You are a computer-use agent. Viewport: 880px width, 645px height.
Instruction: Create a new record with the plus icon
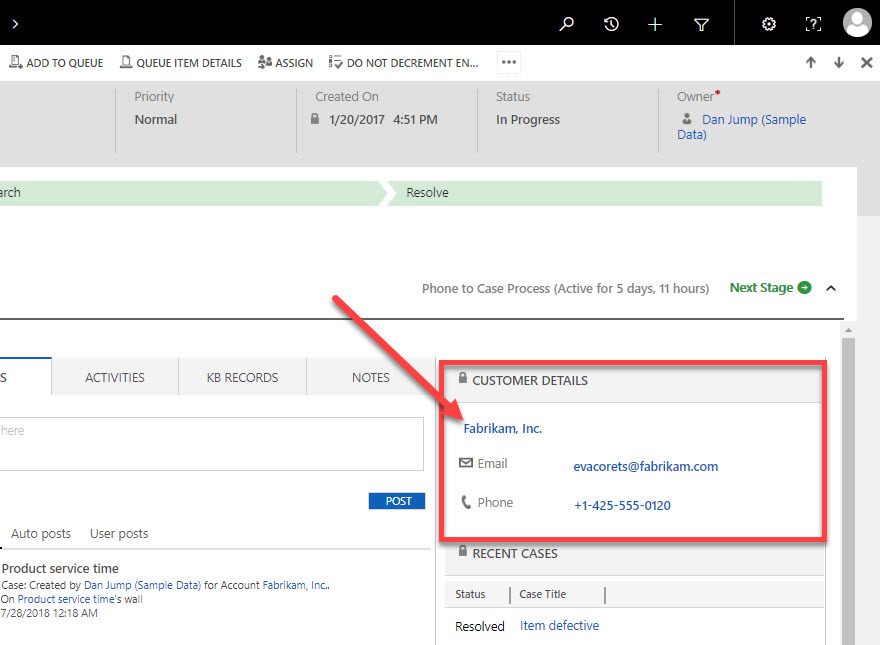coord(656,22)
